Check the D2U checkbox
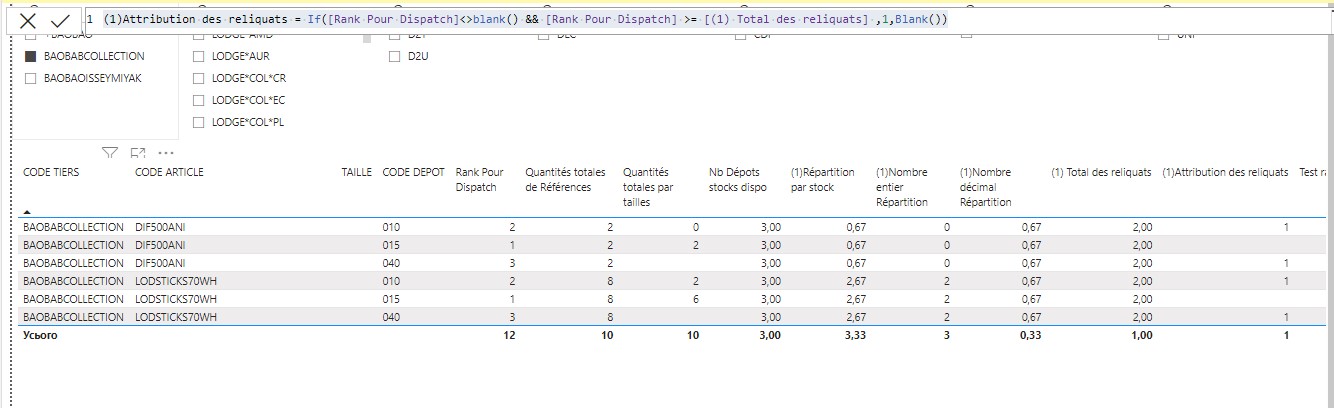The width and height of the screenshot is (1334, 408). pos(395,57)
